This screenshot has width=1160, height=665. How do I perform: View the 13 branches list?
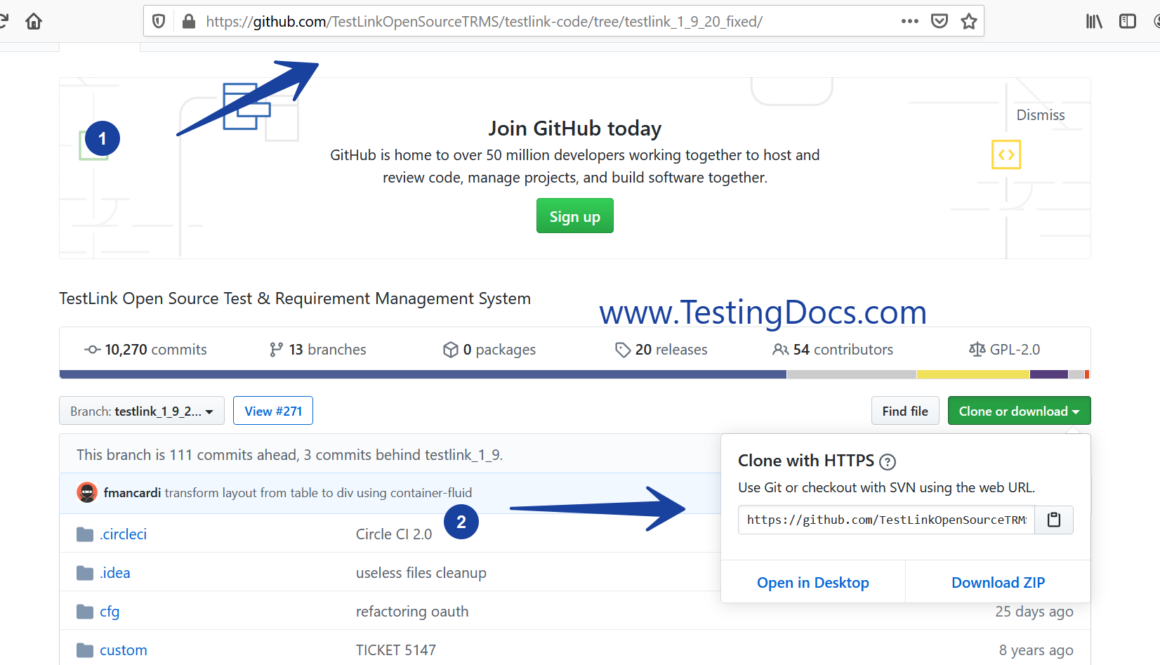318,350
